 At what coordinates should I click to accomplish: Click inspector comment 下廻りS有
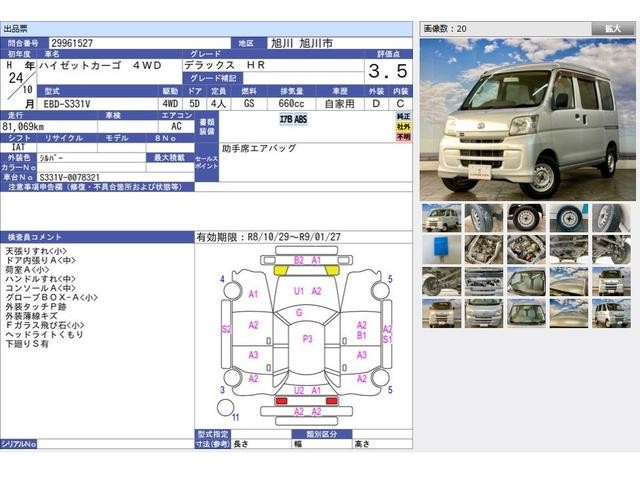click(x=27, y=344)
